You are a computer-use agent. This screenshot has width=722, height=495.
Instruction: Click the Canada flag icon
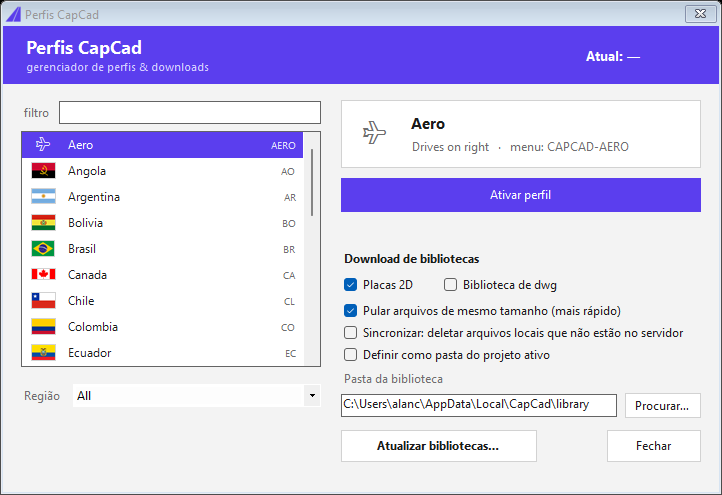tap(43, 274)
